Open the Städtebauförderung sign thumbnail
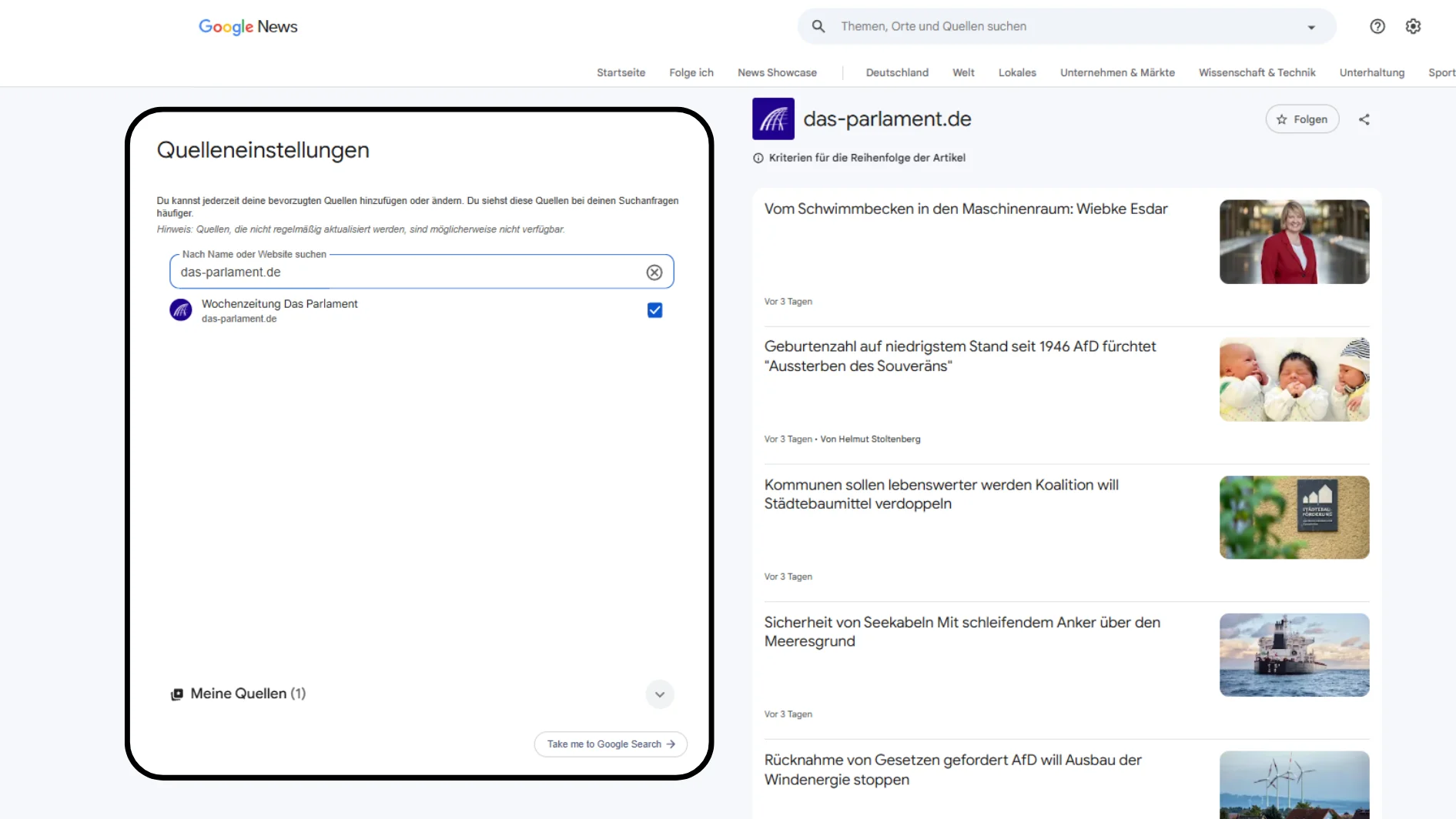 tap(1294, 517)
